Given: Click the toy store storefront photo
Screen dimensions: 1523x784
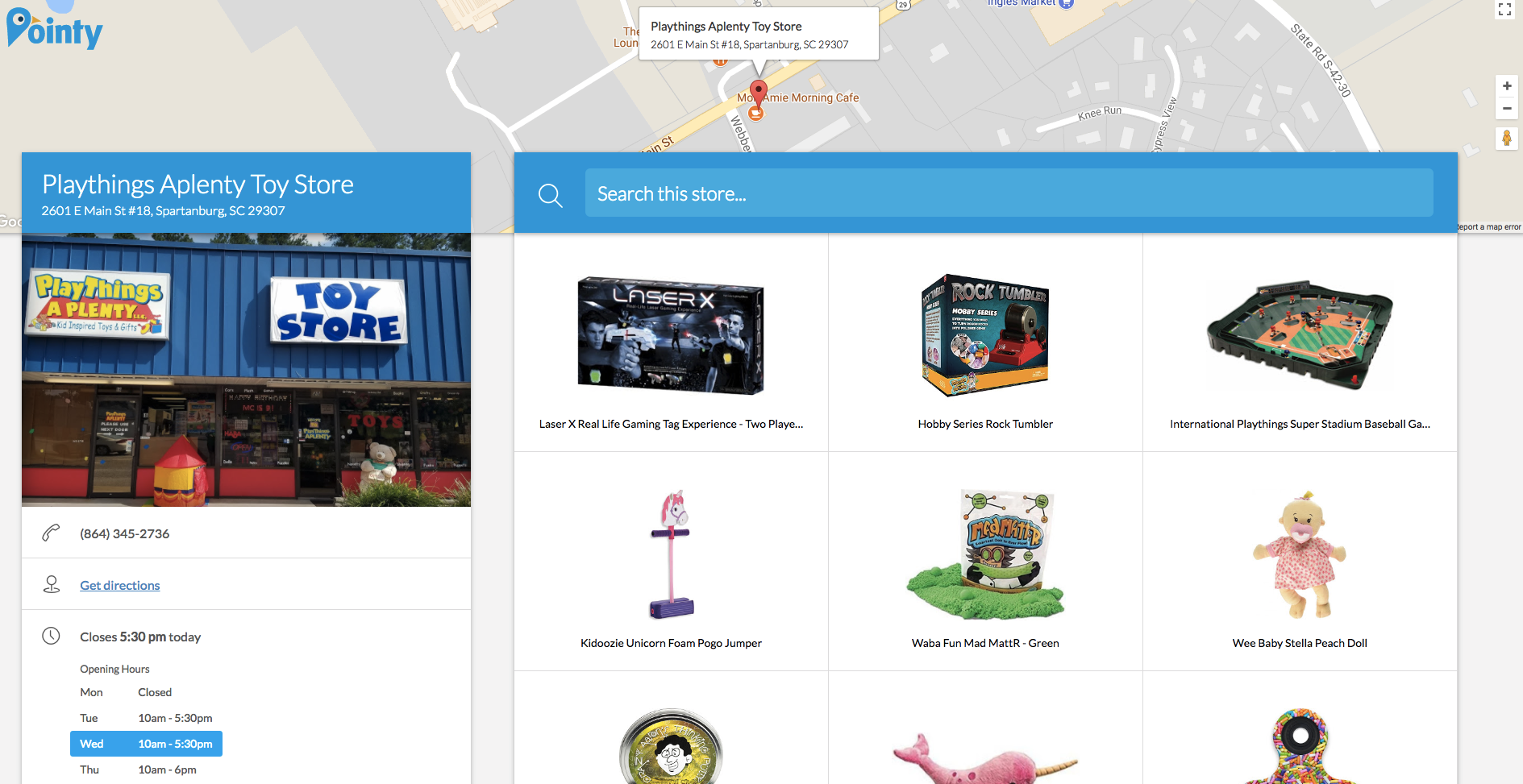Looking at the screenshot, I should coord(246,370).
